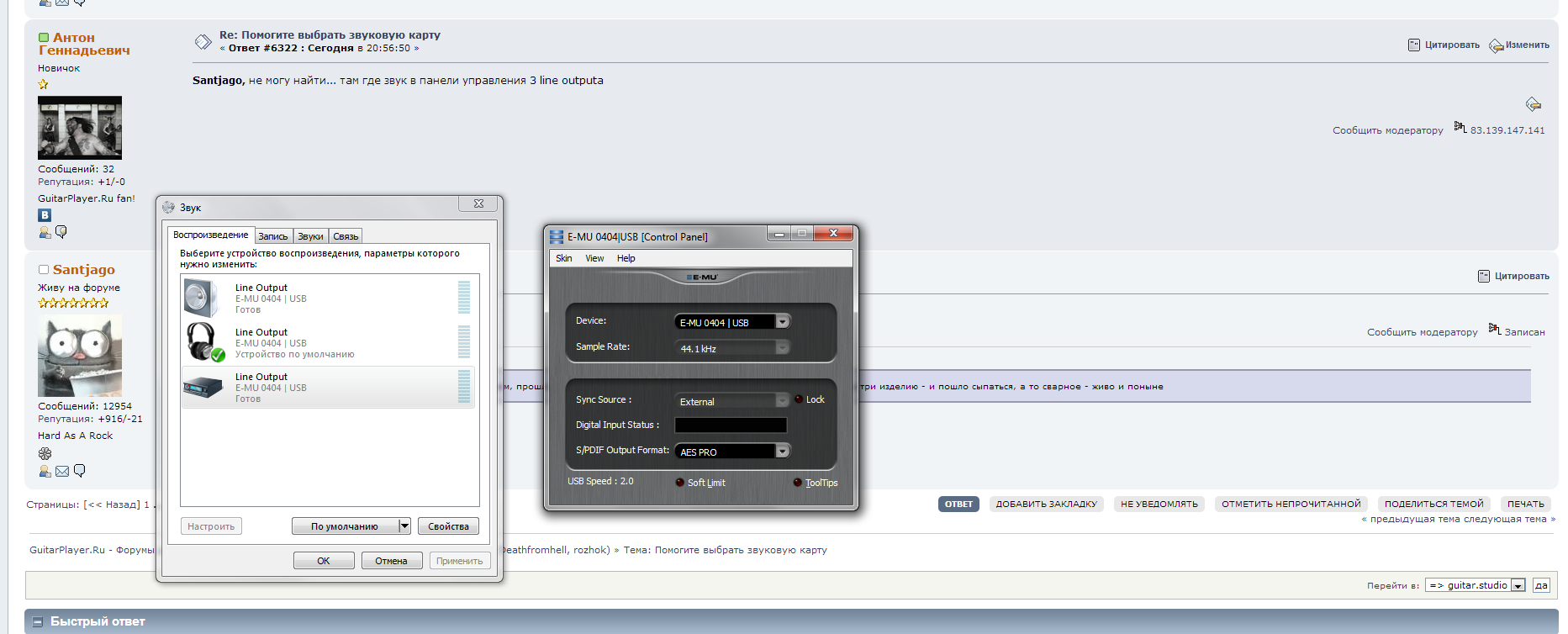1568x634 pixels.
Task: Open profile icon below Антон's VK badge
Action: coord(45,232)
